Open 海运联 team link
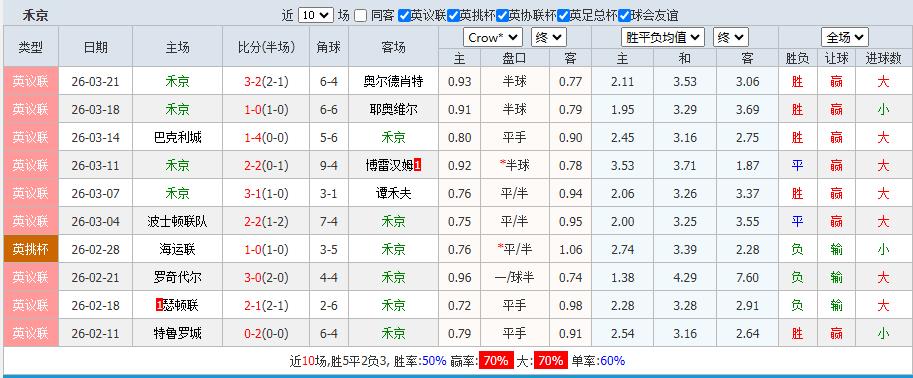 (x=178, y=249)
